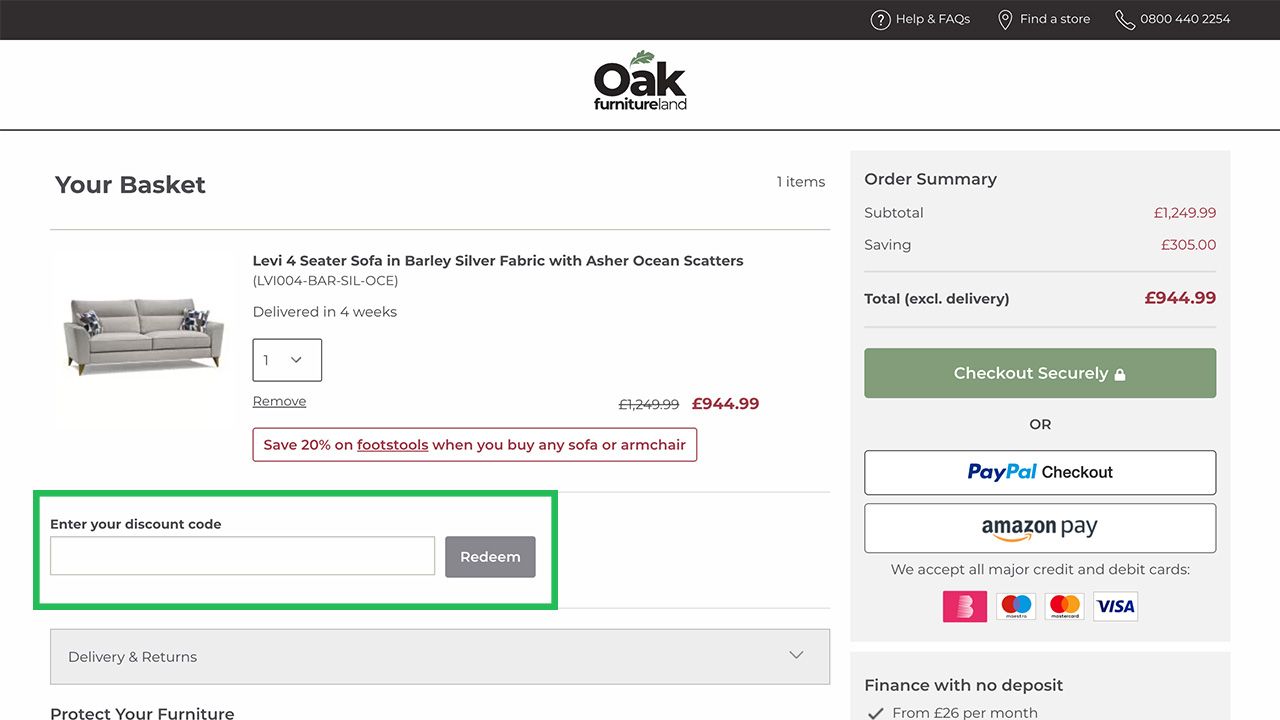Open the quantity dropdown for the sofa
This screenshot has height=720, width=1280.
[287, 360]
